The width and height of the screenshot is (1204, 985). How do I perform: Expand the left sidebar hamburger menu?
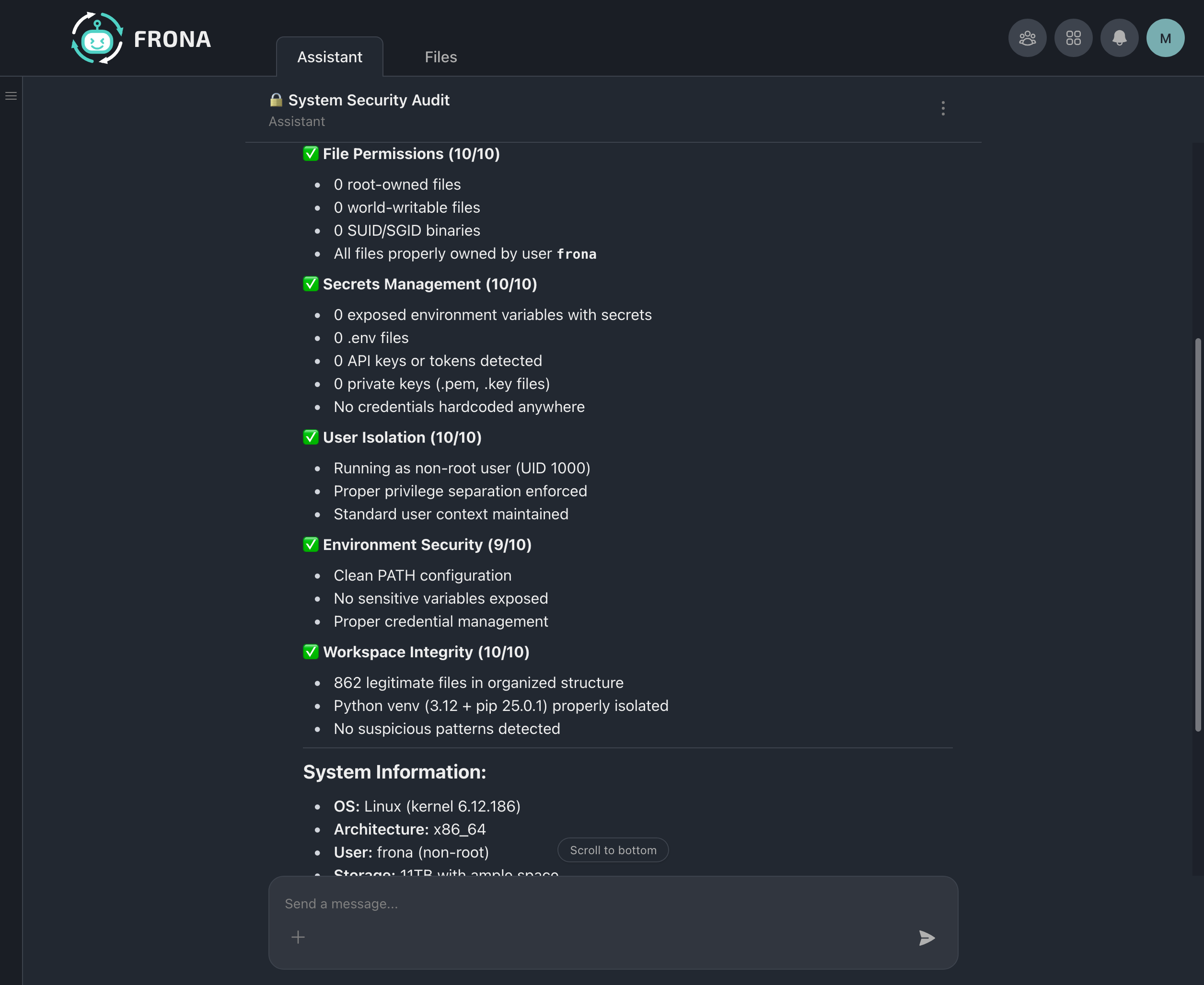(x=11, y=96)
